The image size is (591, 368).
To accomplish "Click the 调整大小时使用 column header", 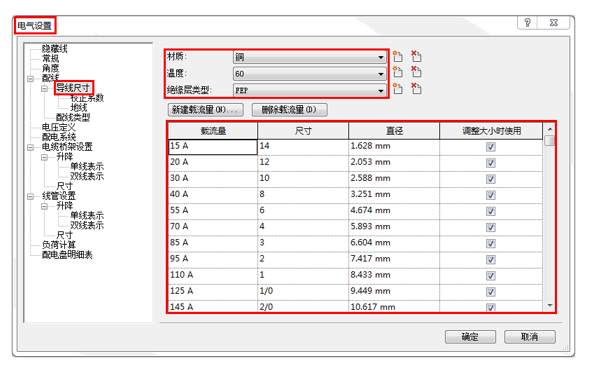I will 491,131.
